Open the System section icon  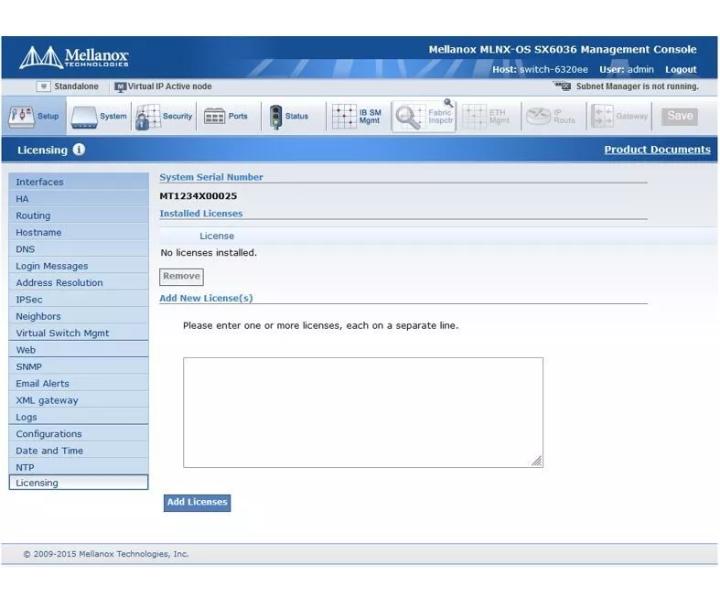point(84,117)
